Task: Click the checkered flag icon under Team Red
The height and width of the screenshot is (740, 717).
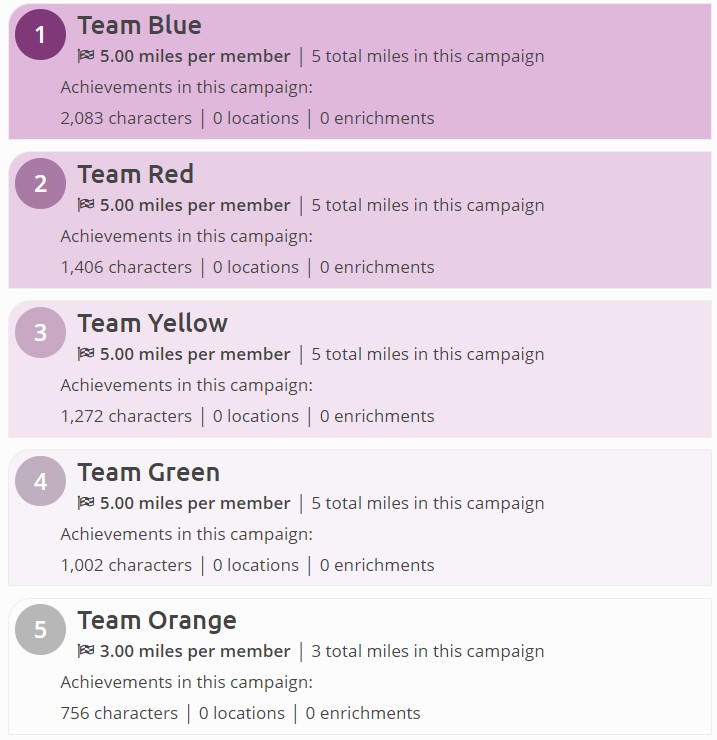Action: point(85,205)
